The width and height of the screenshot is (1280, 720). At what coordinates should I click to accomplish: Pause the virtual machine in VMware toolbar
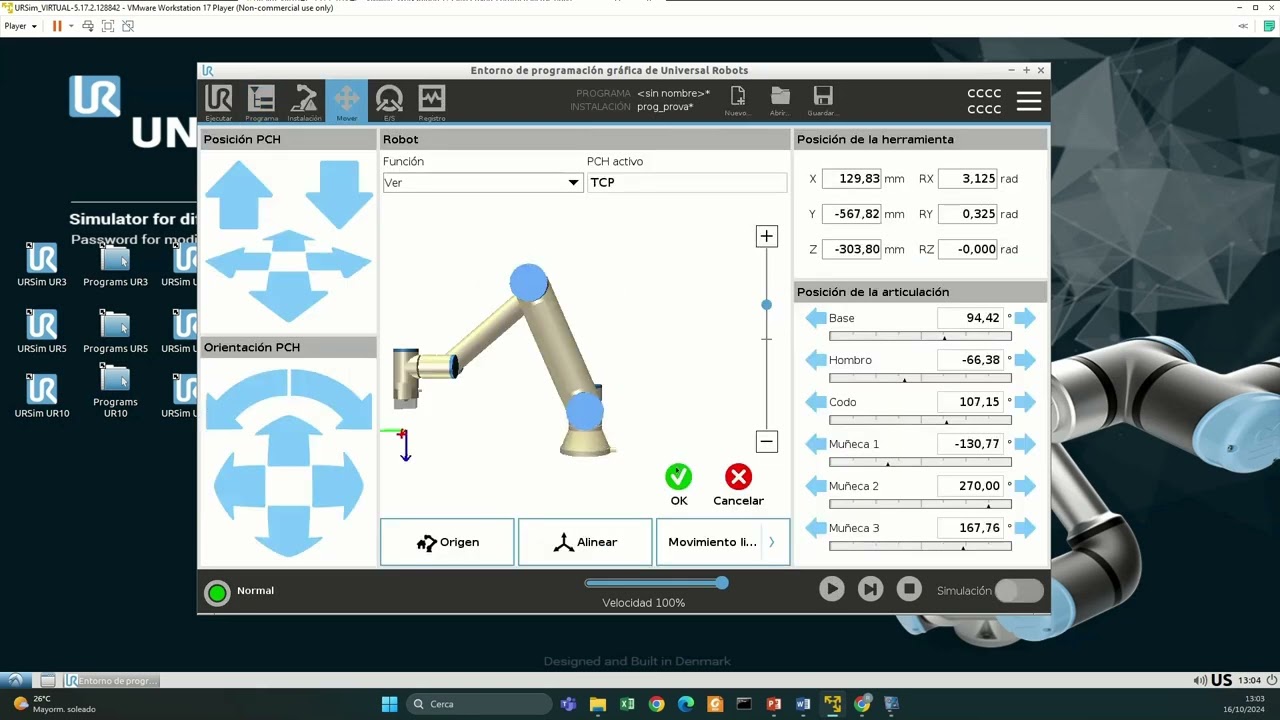point(56,26)
